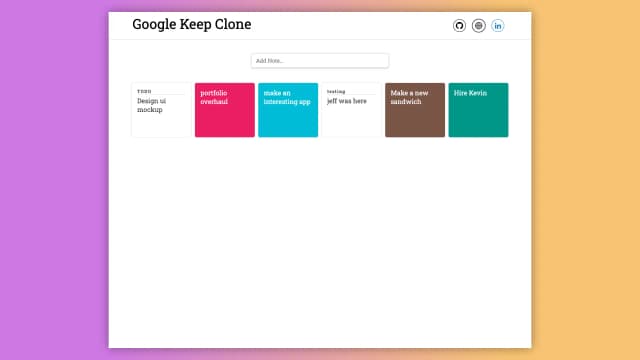Open the brown 'Make a new sandwich' note
This screenshot has width=640, height=360.
tap(415, 110)
